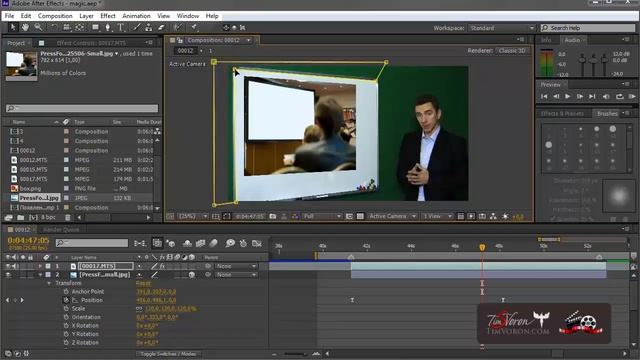
Task: Click the Draft 3D icon in timeline
Action: (170, 243)
